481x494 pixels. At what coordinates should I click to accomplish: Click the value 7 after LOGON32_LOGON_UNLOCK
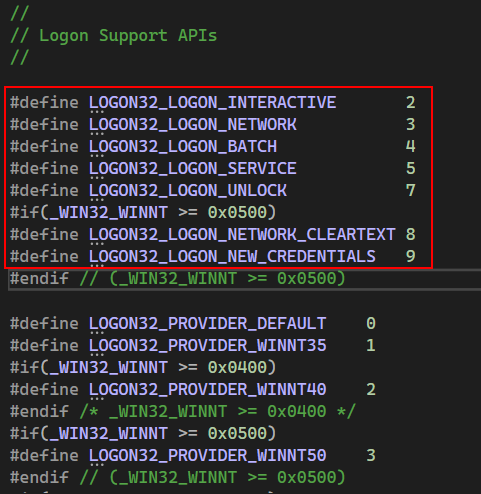point(411,190)
